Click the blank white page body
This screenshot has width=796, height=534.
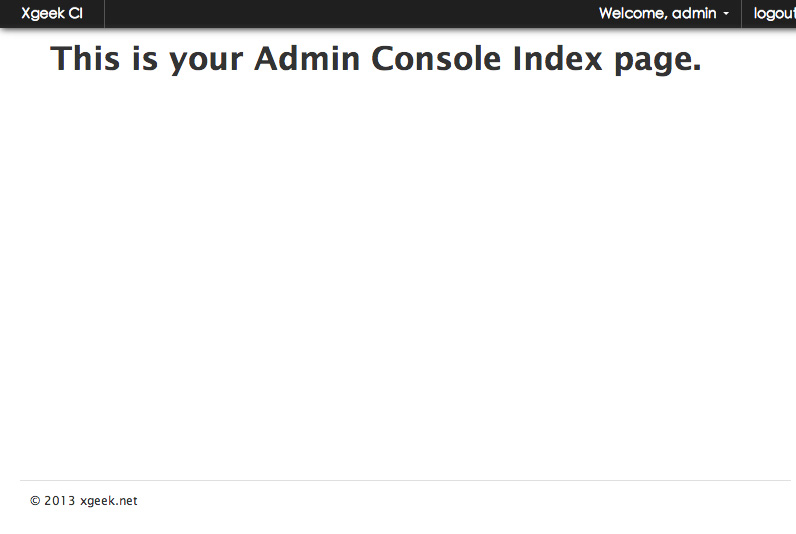click(x=398, y=274)
